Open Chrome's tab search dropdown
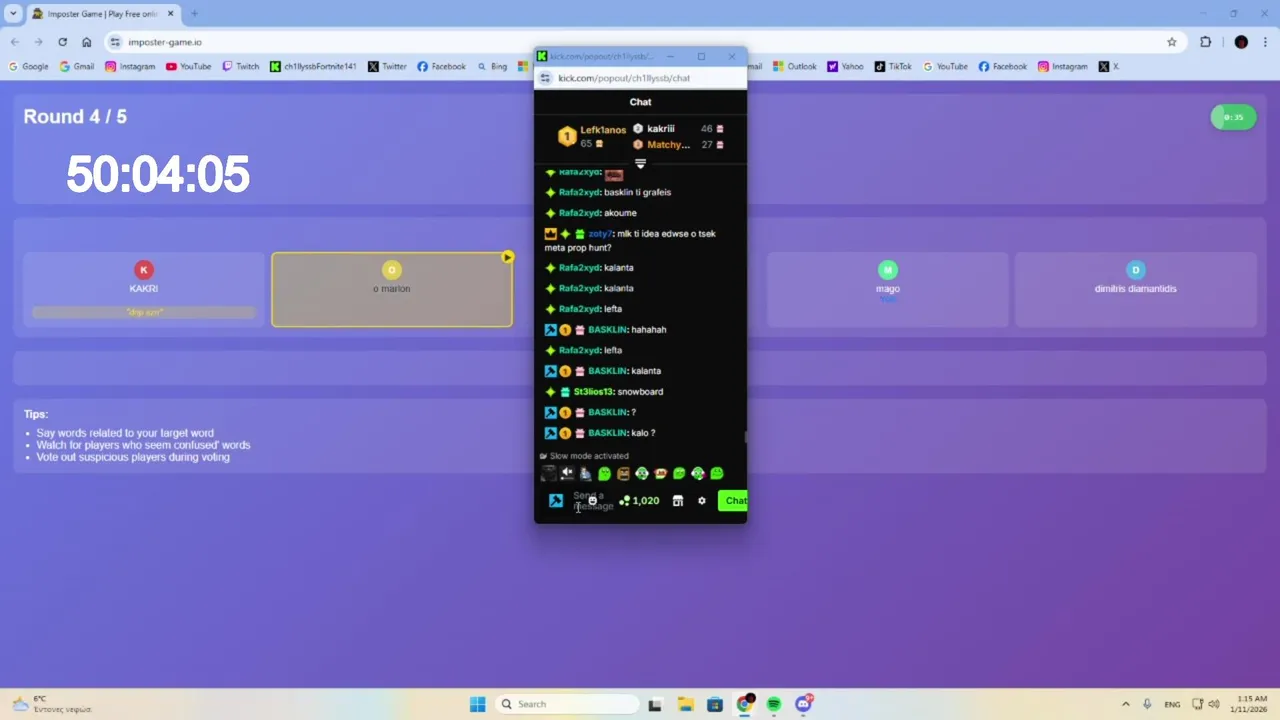The height and width of the screenshot is (720, 1280). (x=14, y=14)
